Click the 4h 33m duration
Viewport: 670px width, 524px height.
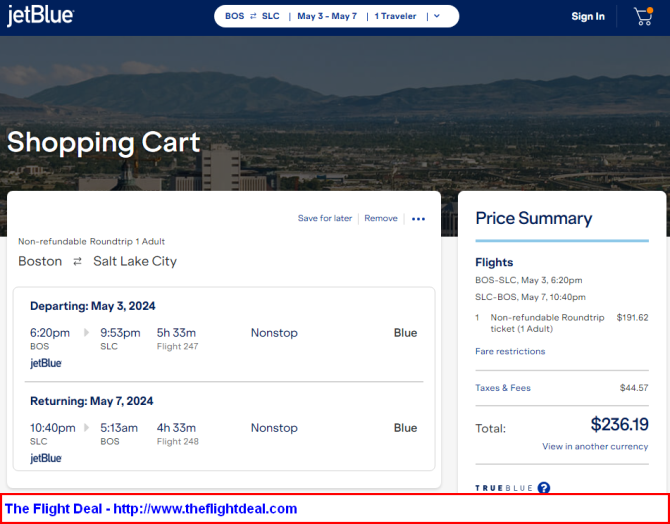point(176,427)
